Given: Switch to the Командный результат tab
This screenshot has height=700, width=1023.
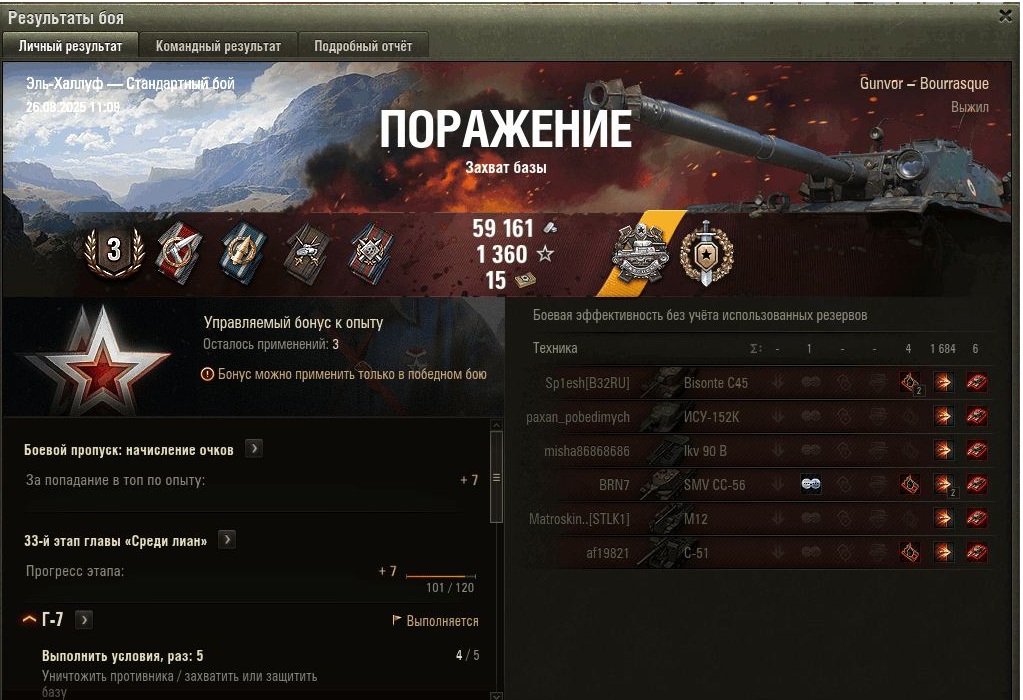Looking at the screenshot, I should [x=218, y=46].
